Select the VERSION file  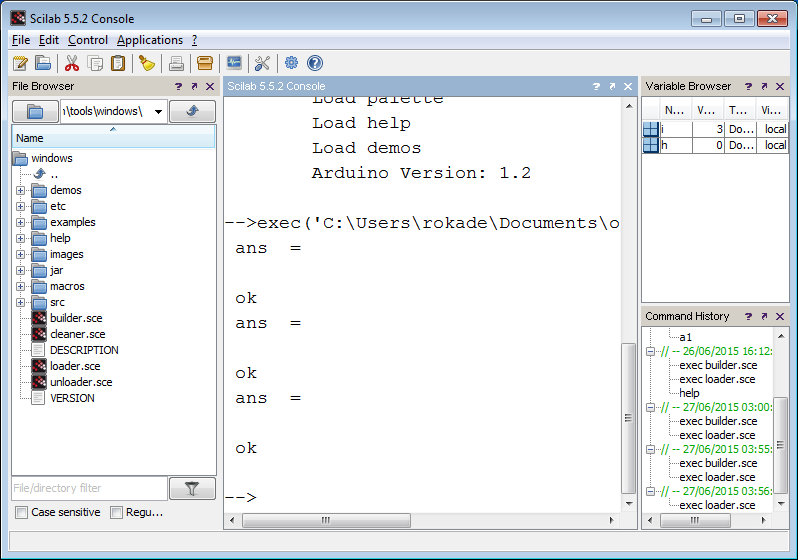click(x=72, y=398)
